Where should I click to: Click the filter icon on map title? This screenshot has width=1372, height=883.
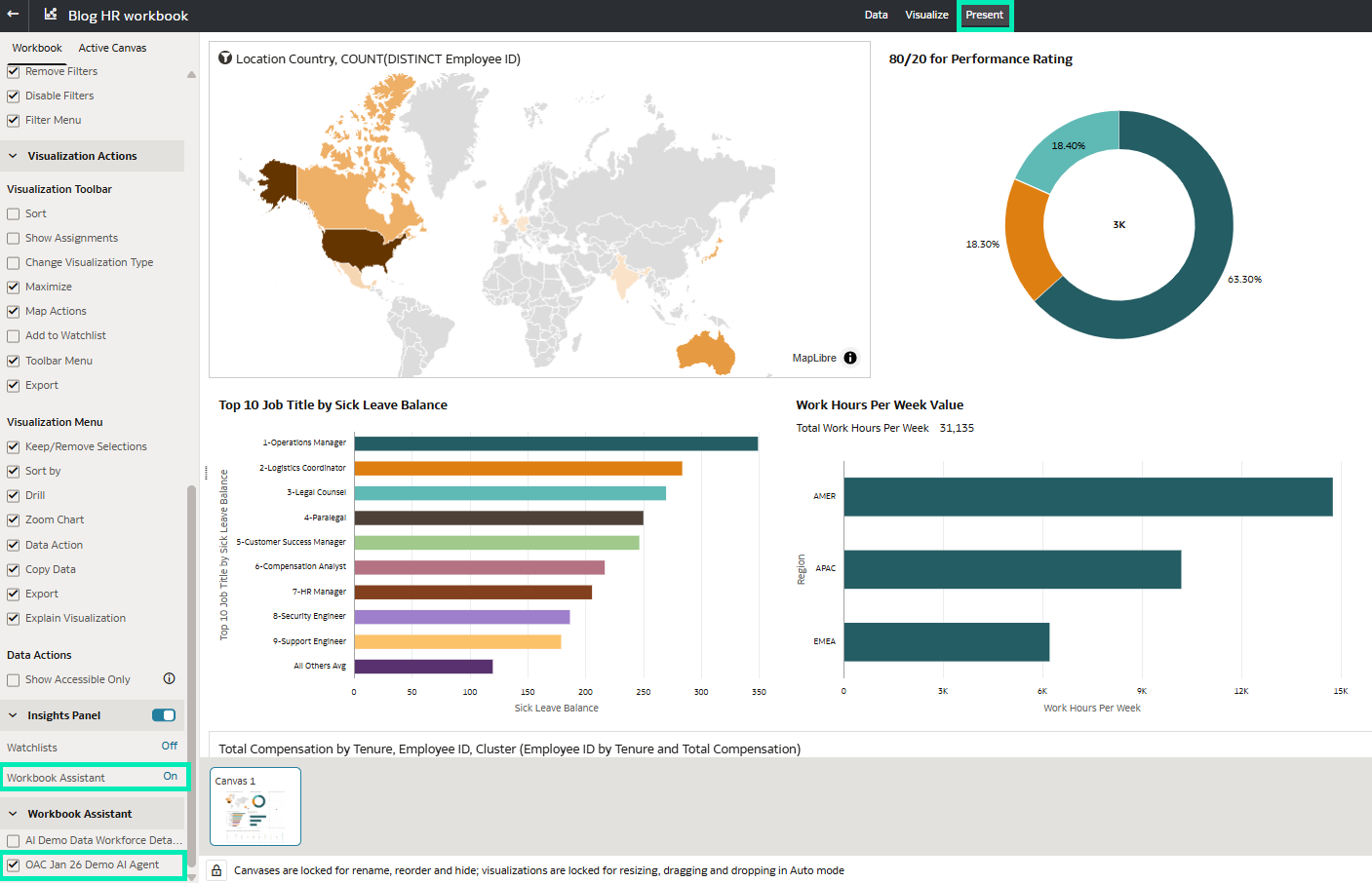225,58
